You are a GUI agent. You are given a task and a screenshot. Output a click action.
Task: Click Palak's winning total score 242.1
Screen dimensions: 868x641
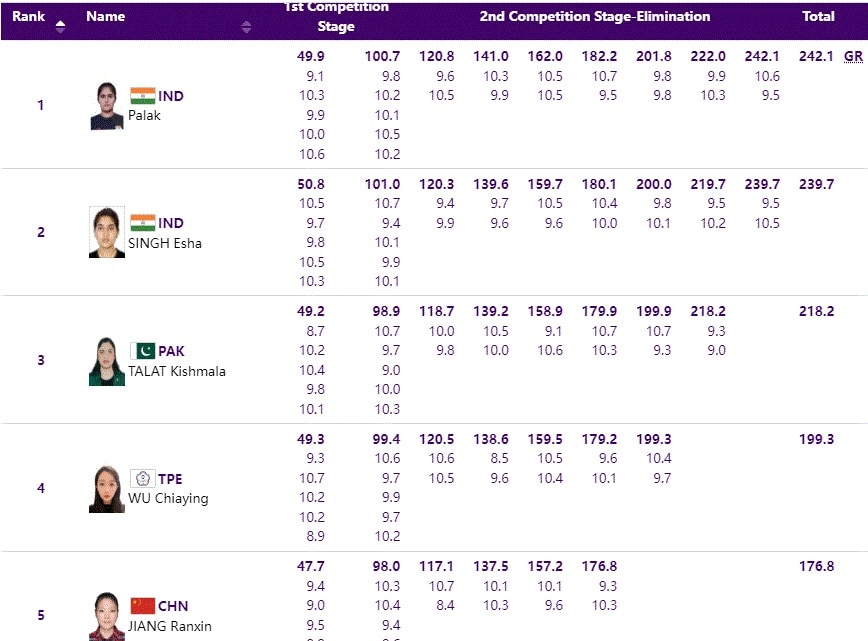coord(816,57)
